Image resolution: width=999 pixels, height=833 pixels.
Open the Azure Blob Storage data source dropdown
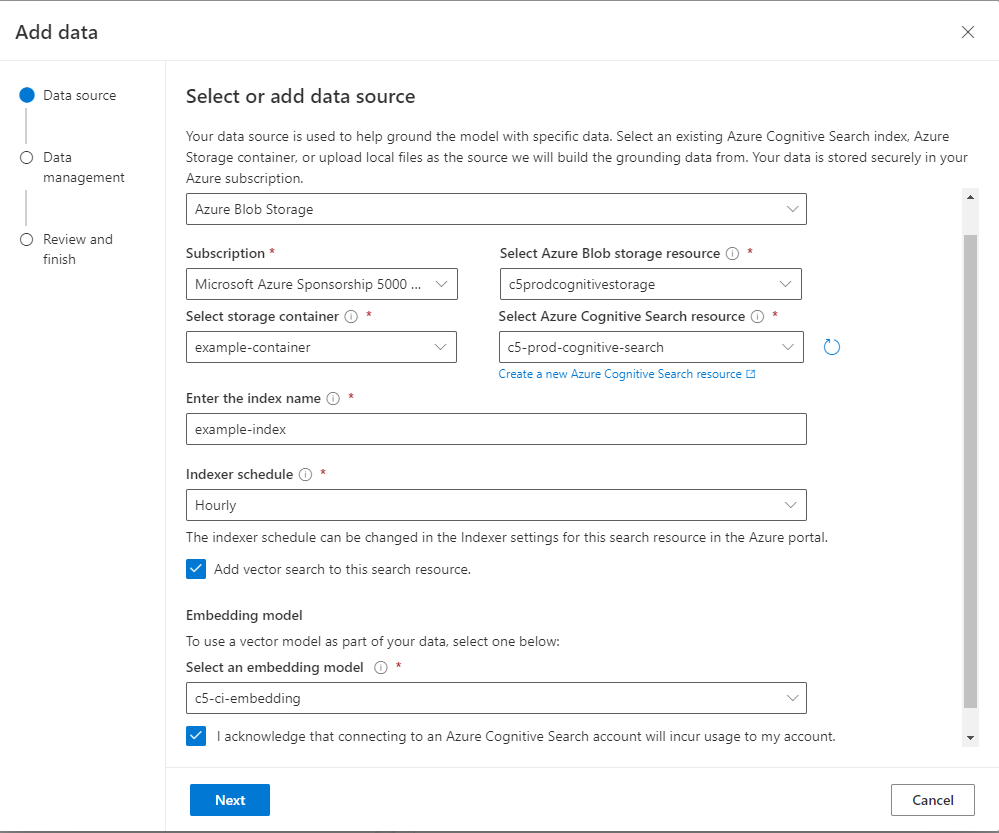pyautogui.click(x=496, y=209)
